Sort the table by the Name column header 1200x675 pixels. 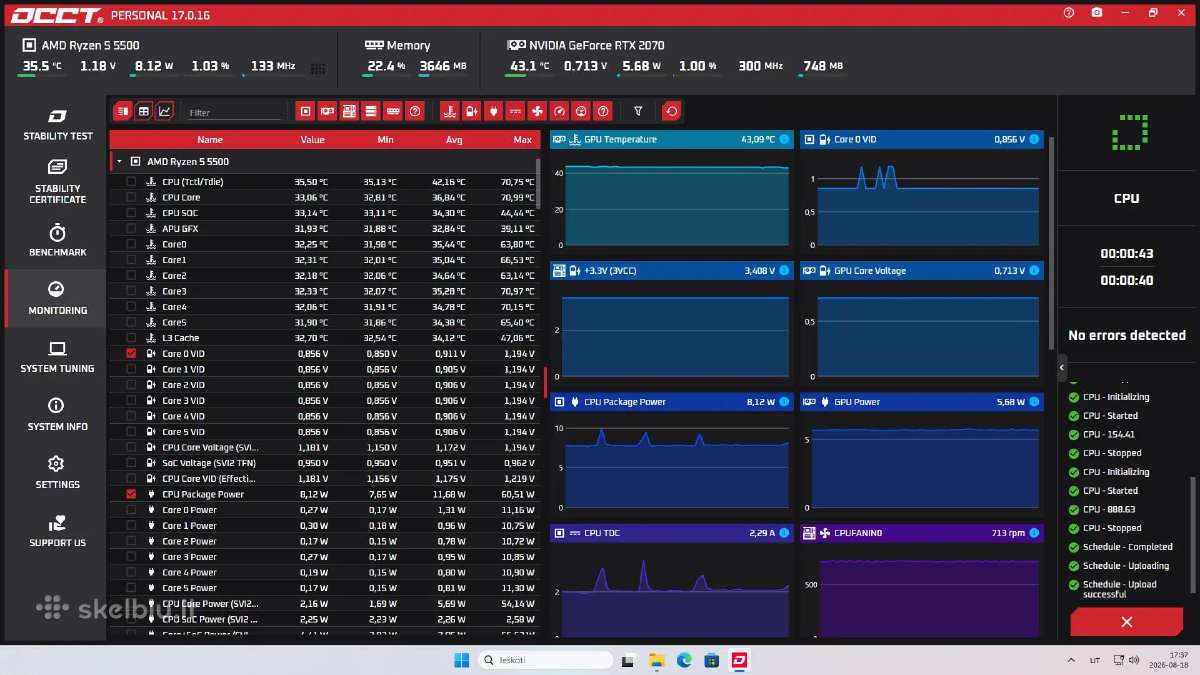pyautogui.click(x=210, y=140)
